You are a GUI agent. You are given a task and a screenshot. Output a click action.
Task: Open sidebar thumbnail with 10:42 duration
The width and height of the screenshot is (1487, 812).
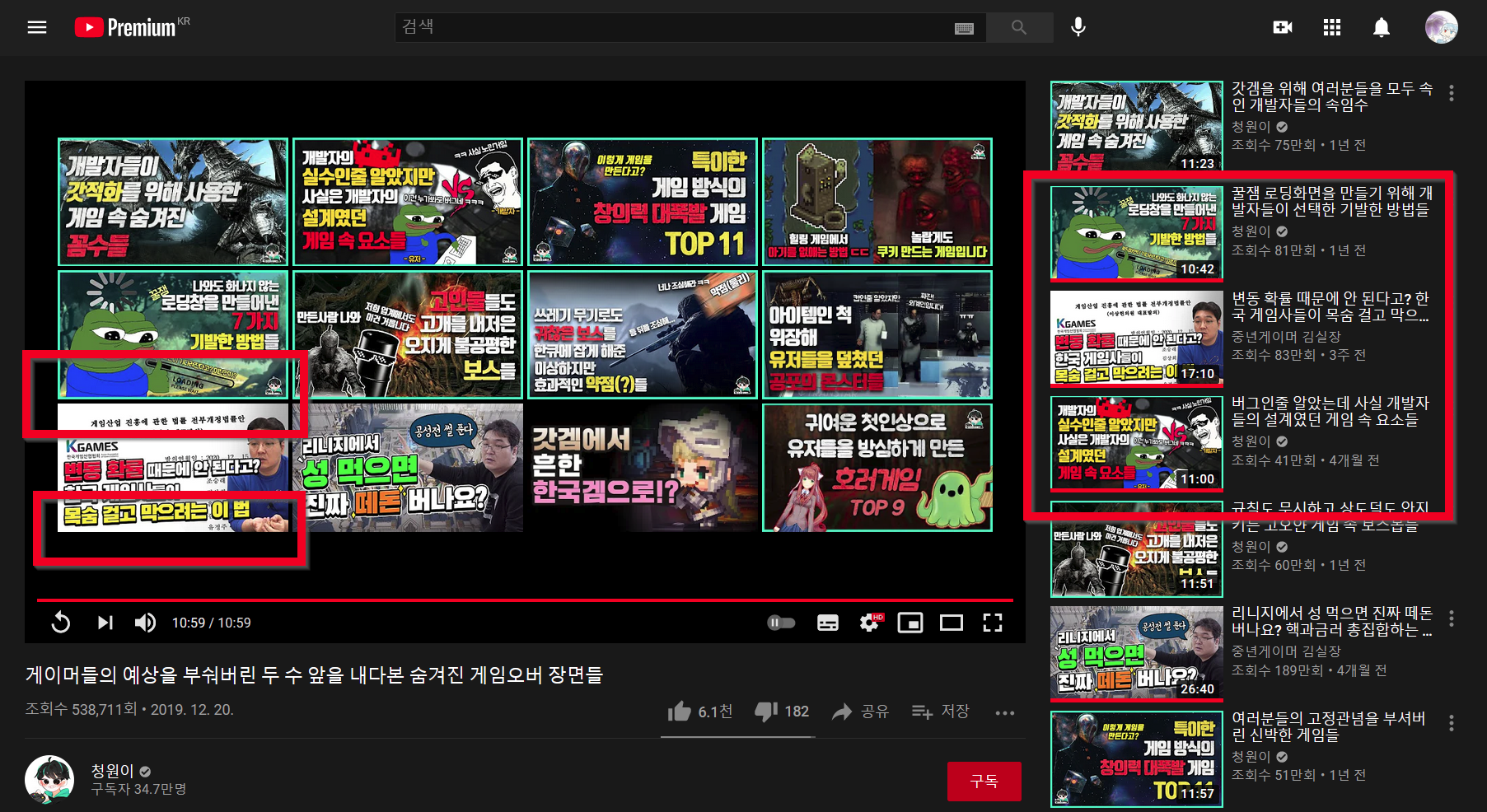(1136, 232)
